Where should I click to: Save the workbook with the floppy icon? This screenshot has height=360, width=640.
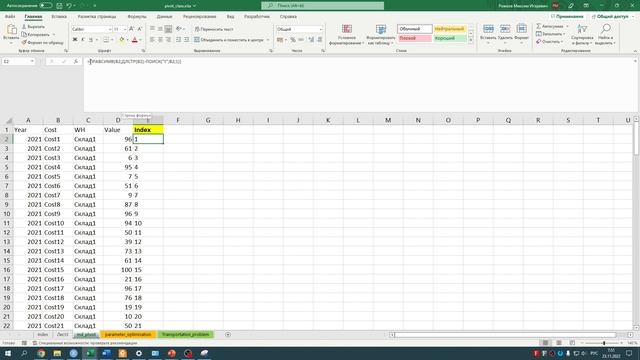point(60,6)
